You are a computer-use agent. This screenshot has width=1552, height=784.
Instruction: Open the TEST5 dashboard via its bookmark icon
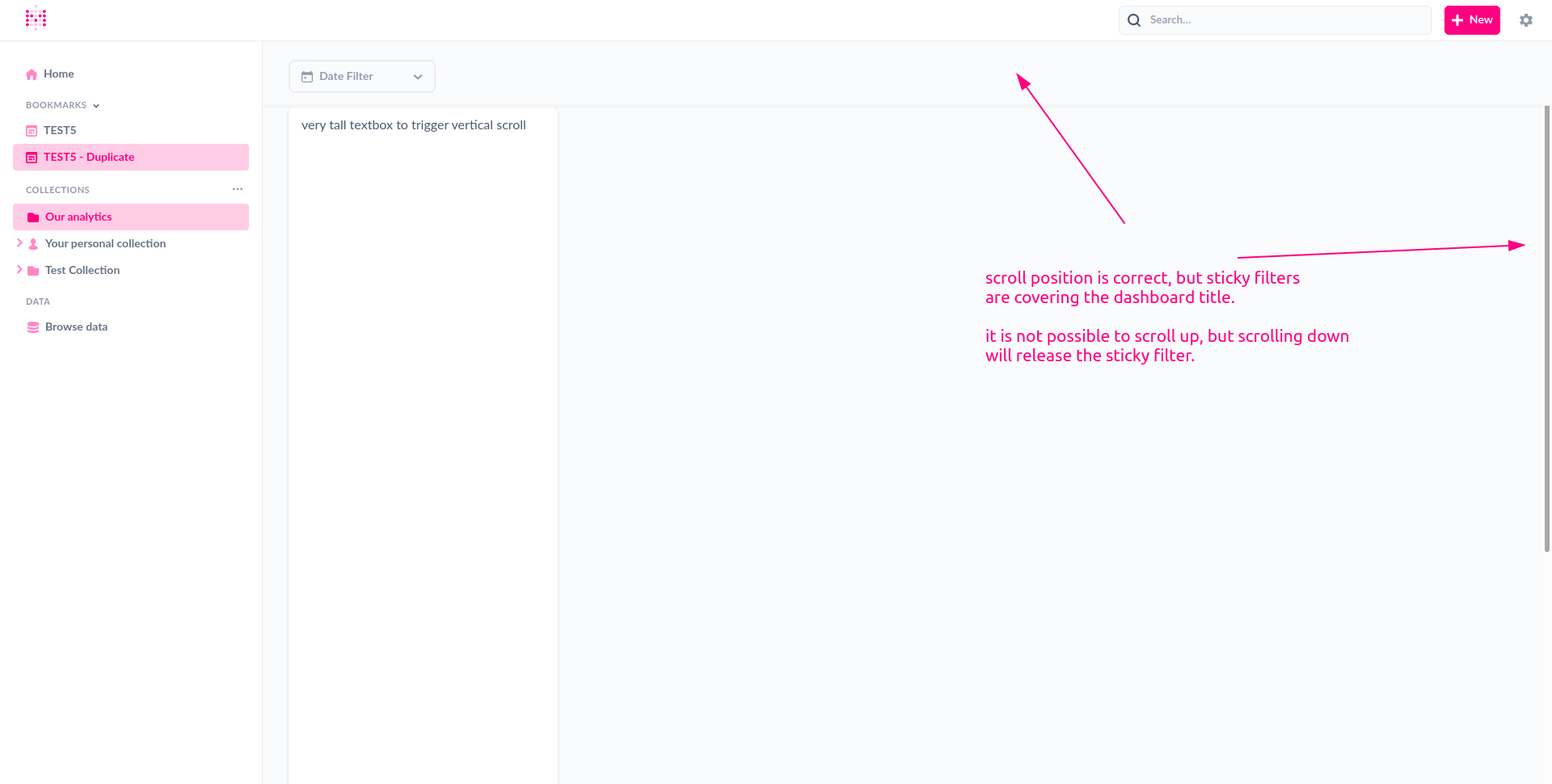tap(31, 130)
